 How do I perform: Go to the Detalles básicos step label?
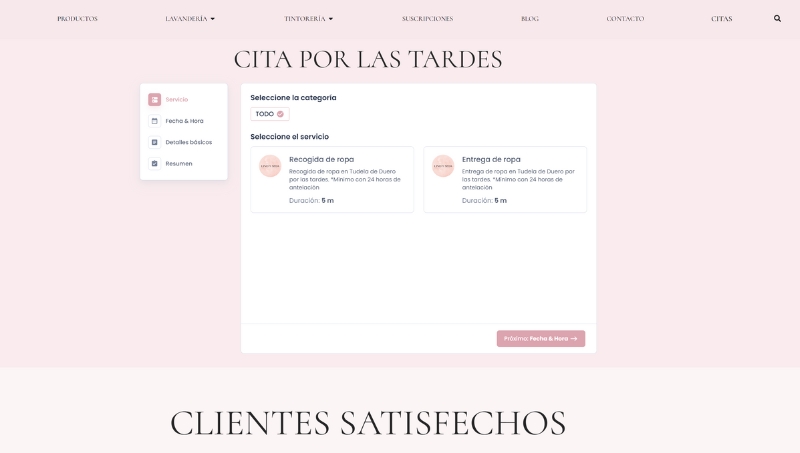point(188,142)
